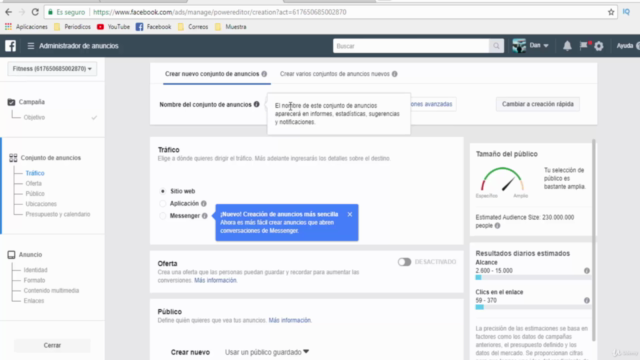The width and height of the screenshot is (640, 360).
Task: Click the Cambiar a creación rápida button
Action: 538,104
